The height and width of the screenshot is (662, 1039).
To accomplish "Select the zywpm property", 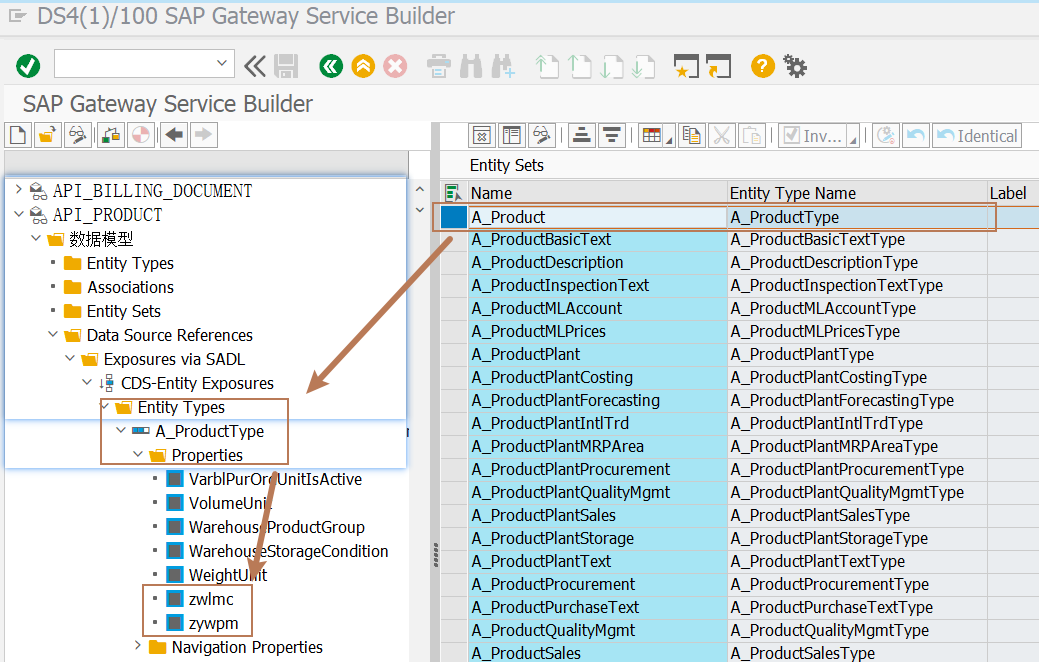I will coord(213,624).
